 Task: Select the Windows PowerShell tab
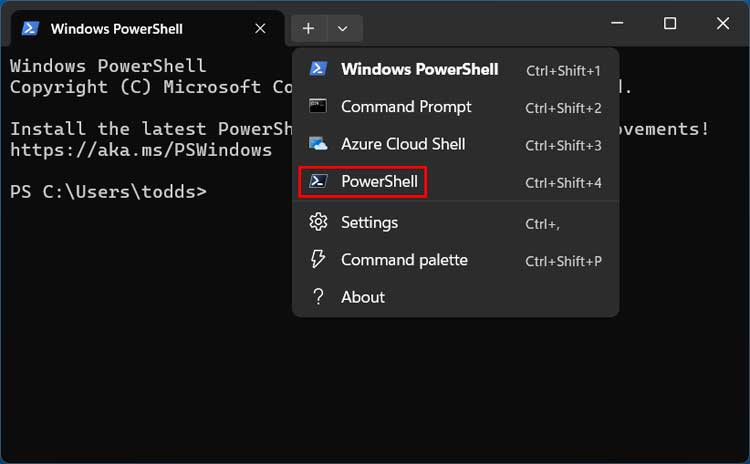tap(148, 29)
